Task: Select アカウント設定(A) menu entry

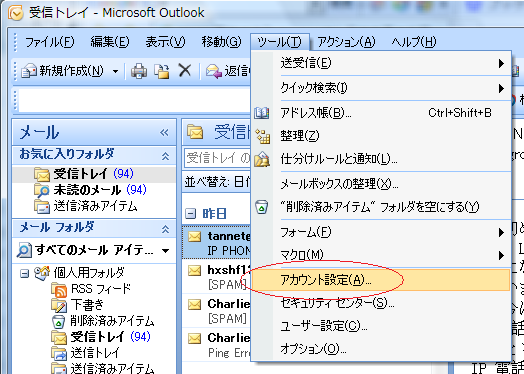Action: click(x=381, y=280)
